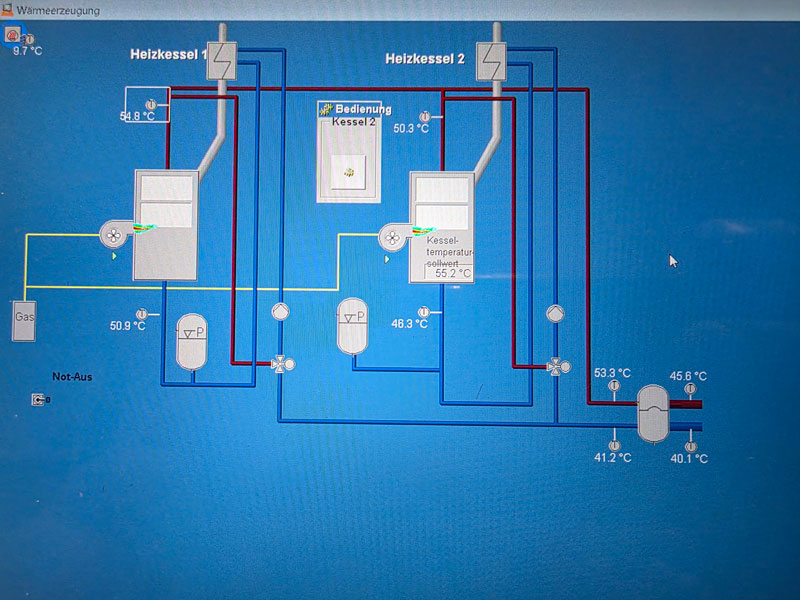Click the outdoor temperature icon showing 9.7 °C
Screen dimensions: 800x600
14,37
